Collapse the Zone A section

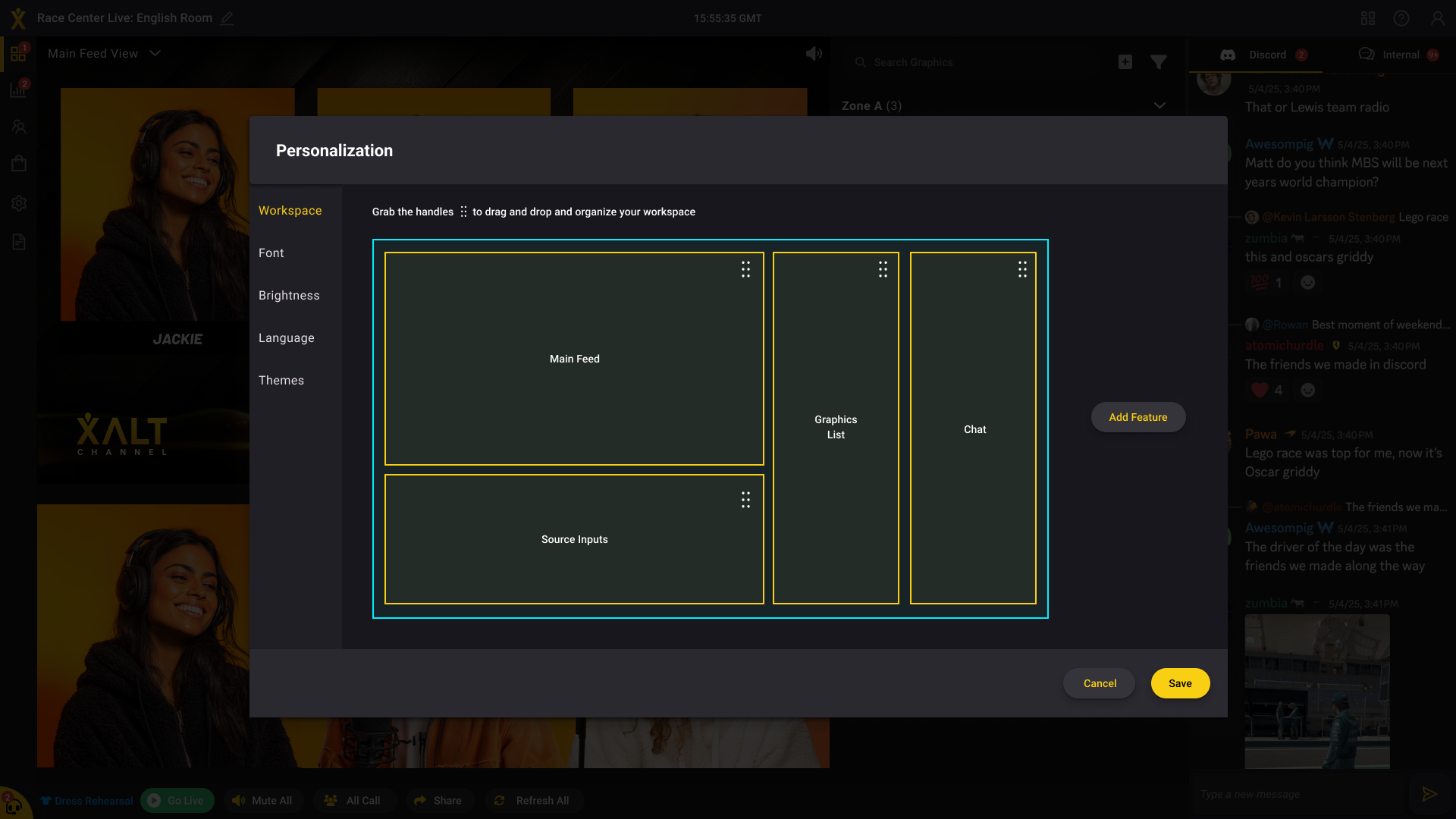[1159, 105]
